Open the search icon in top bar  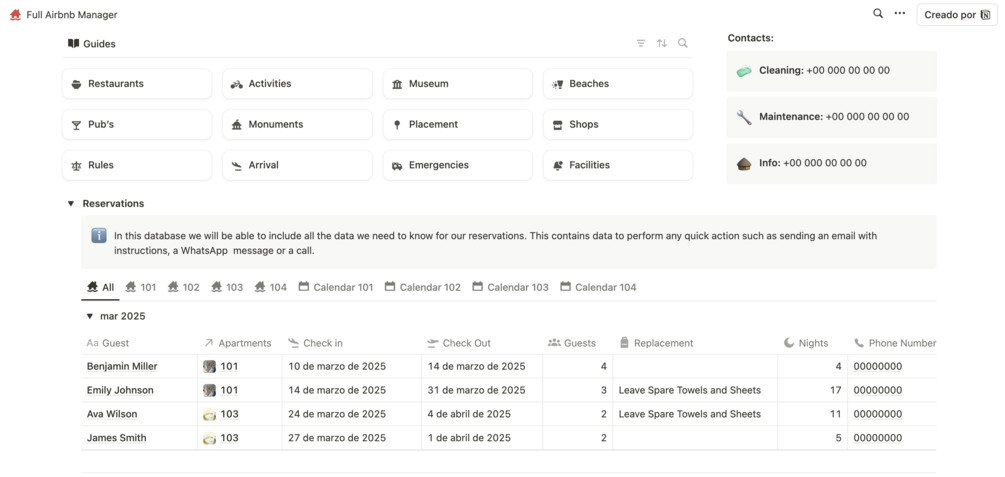pyautogui.click(x=878, y=14)
